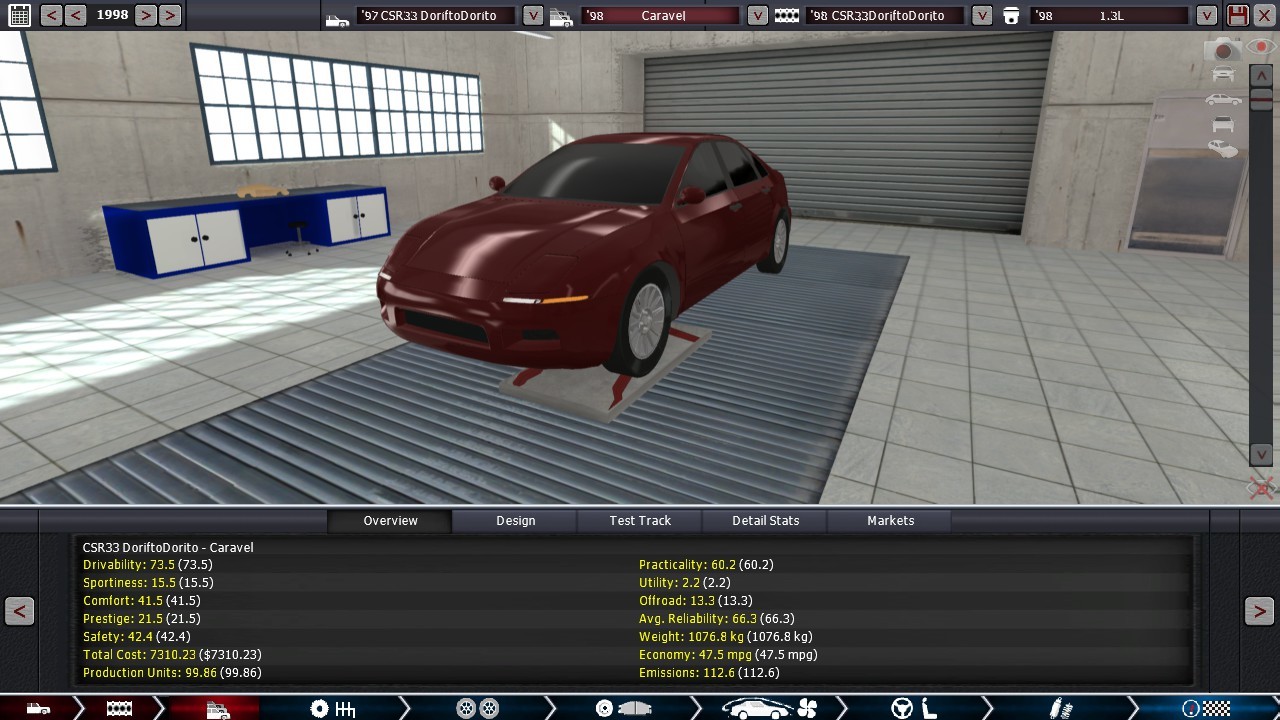This screenshot has height=720, width=1280.
Task: Expand the '98 Caravel trim dropdown
Action: pyautogui.click(x=757, y=16)
